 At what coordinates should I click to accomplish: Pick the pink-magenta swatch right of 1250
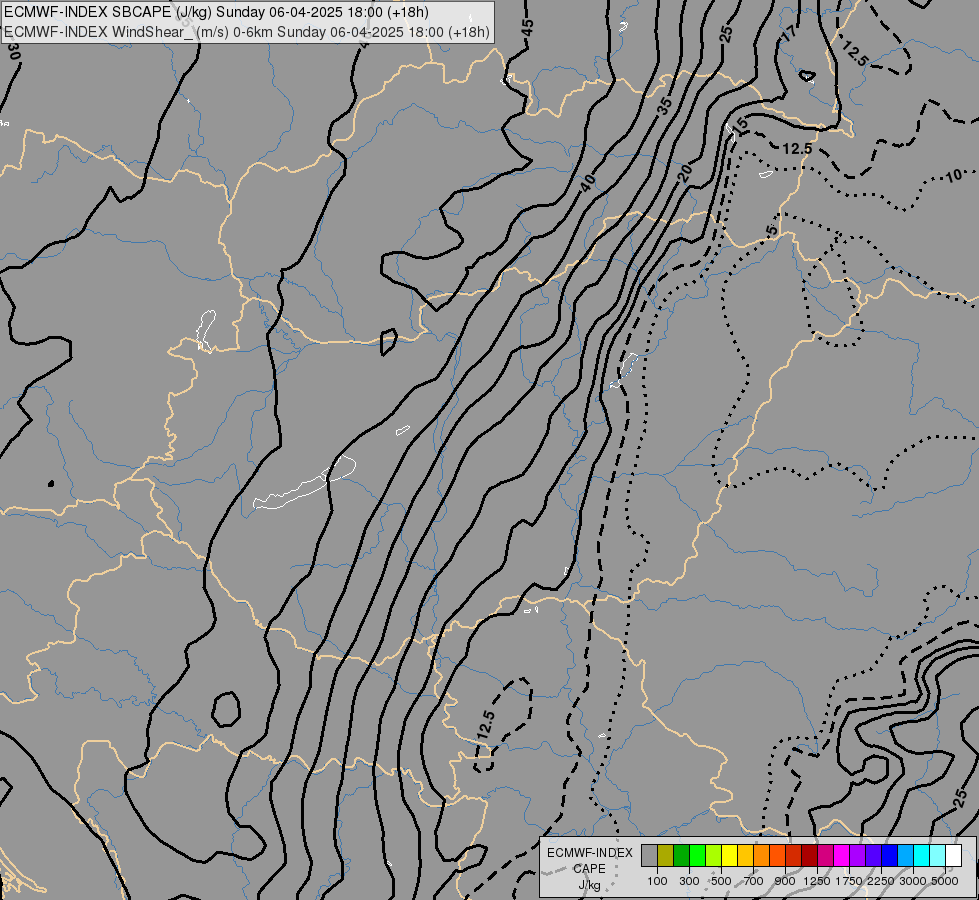(825, 855)
